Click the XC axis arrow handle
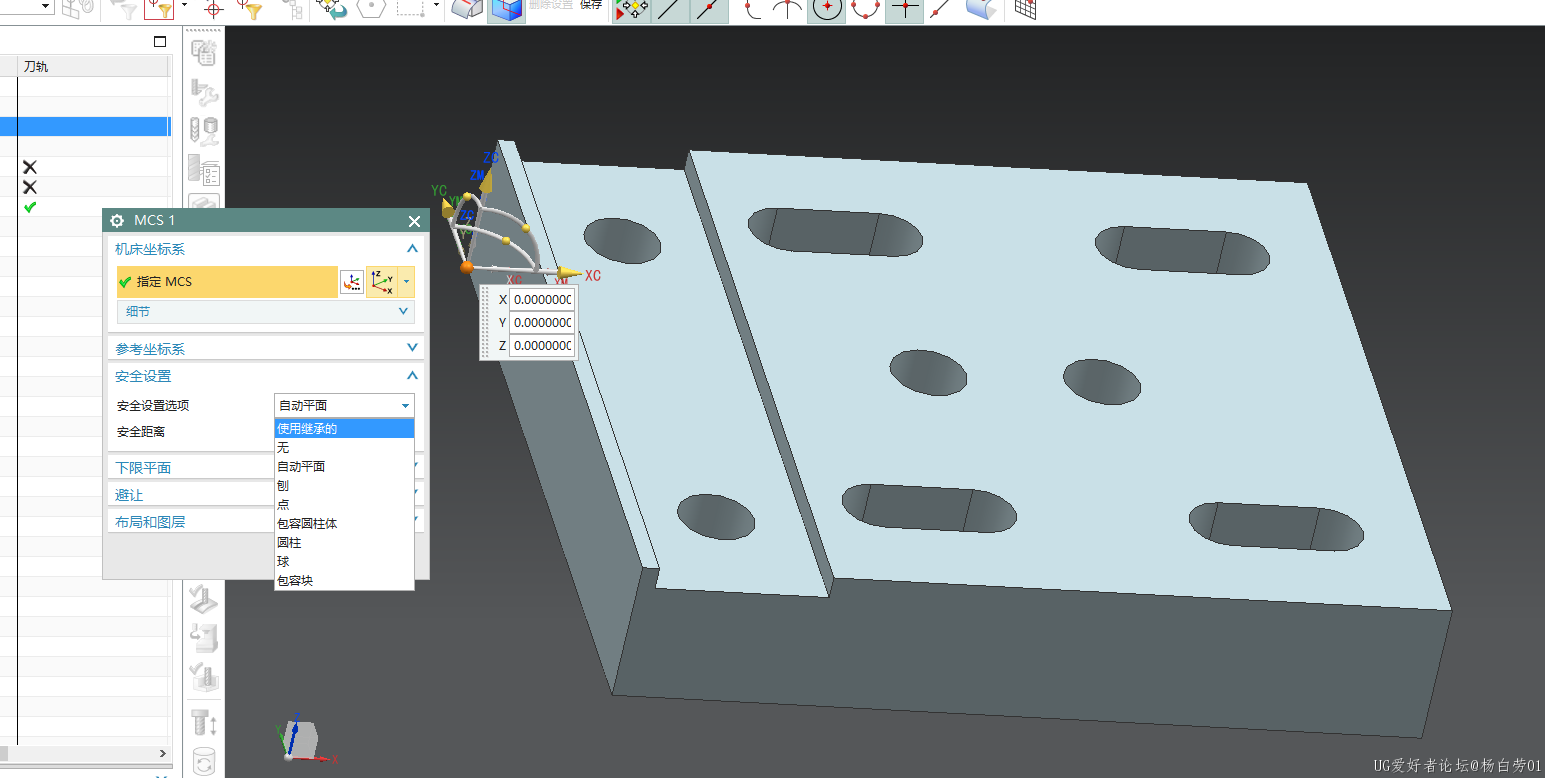 [568, 273]
